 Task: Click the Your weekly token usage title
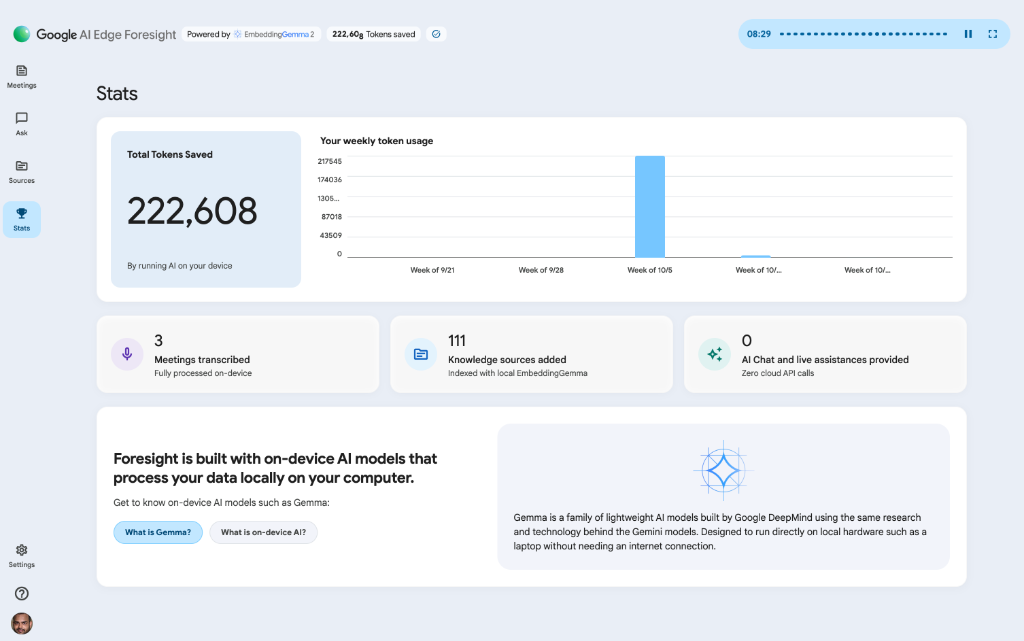click(x=377, y=140)
